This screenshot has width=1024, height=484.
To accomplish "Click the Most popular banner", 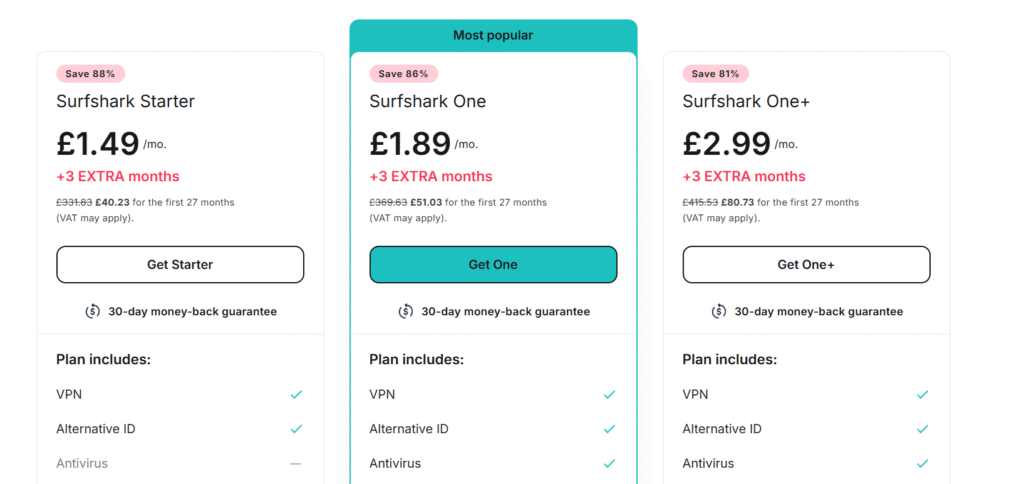I will pos(493,35).
